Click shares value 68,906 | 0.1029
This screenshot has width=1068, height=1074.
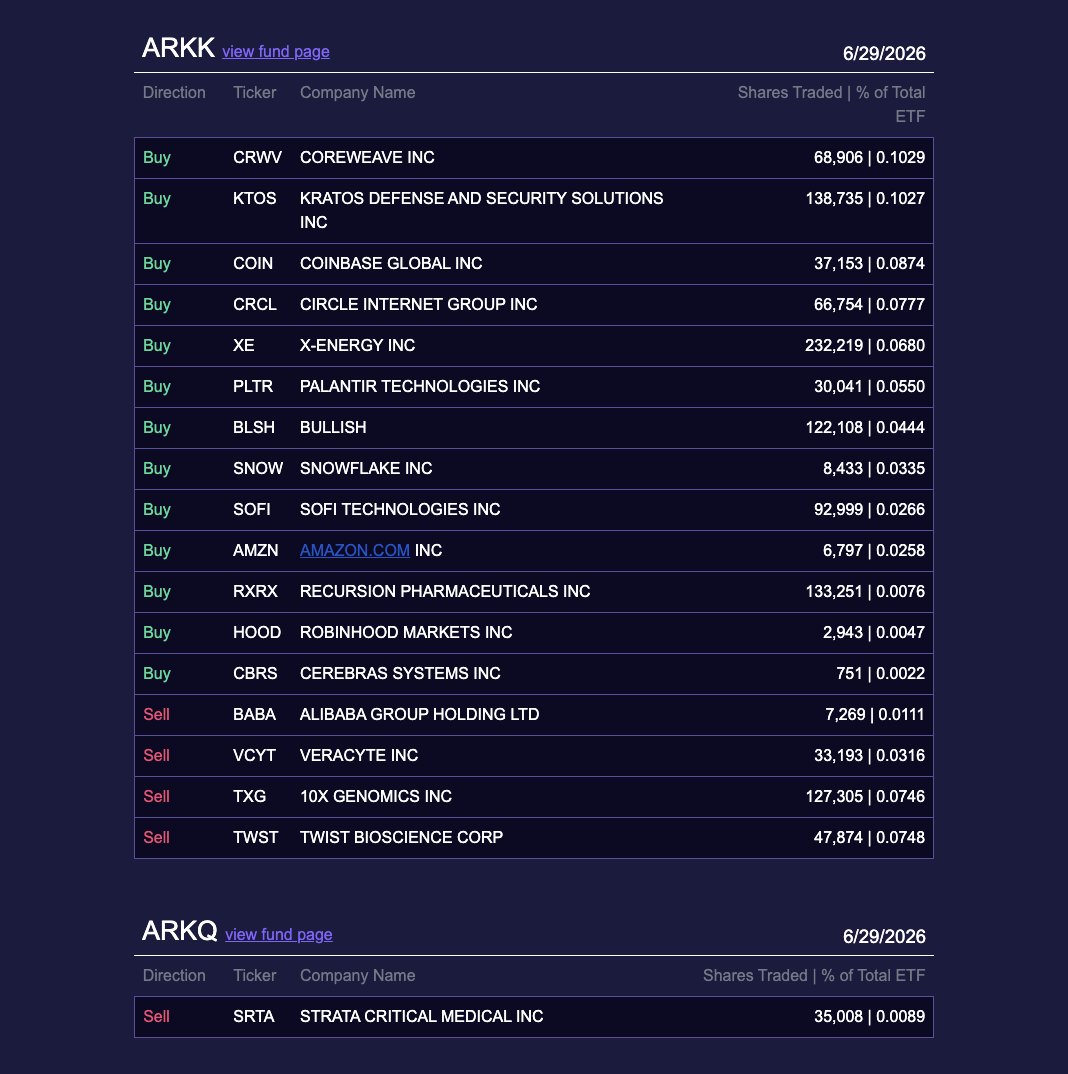[869, 158]
